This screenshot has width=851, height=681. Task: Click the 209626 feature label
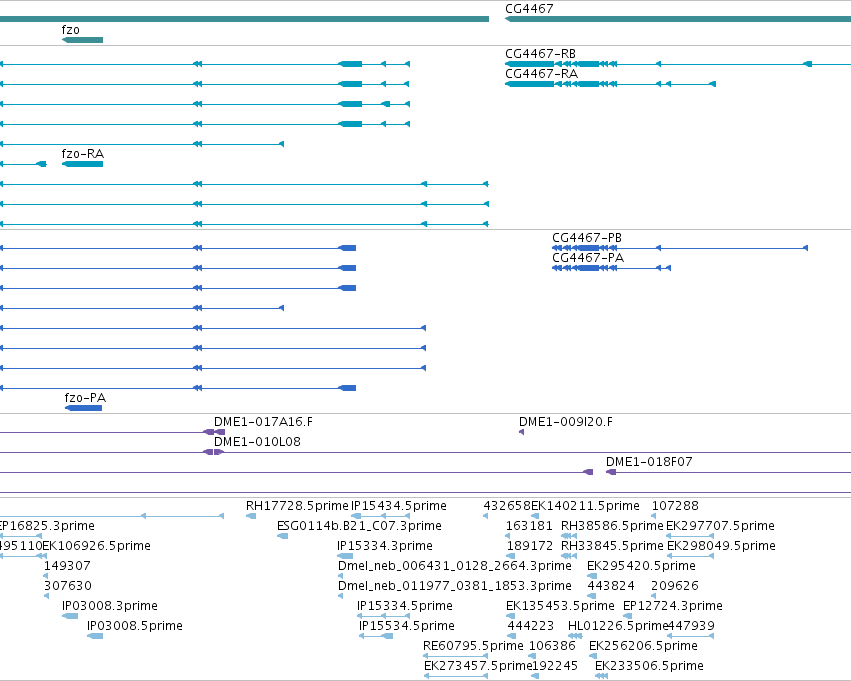pyautogui.click(x=675, y=586)
